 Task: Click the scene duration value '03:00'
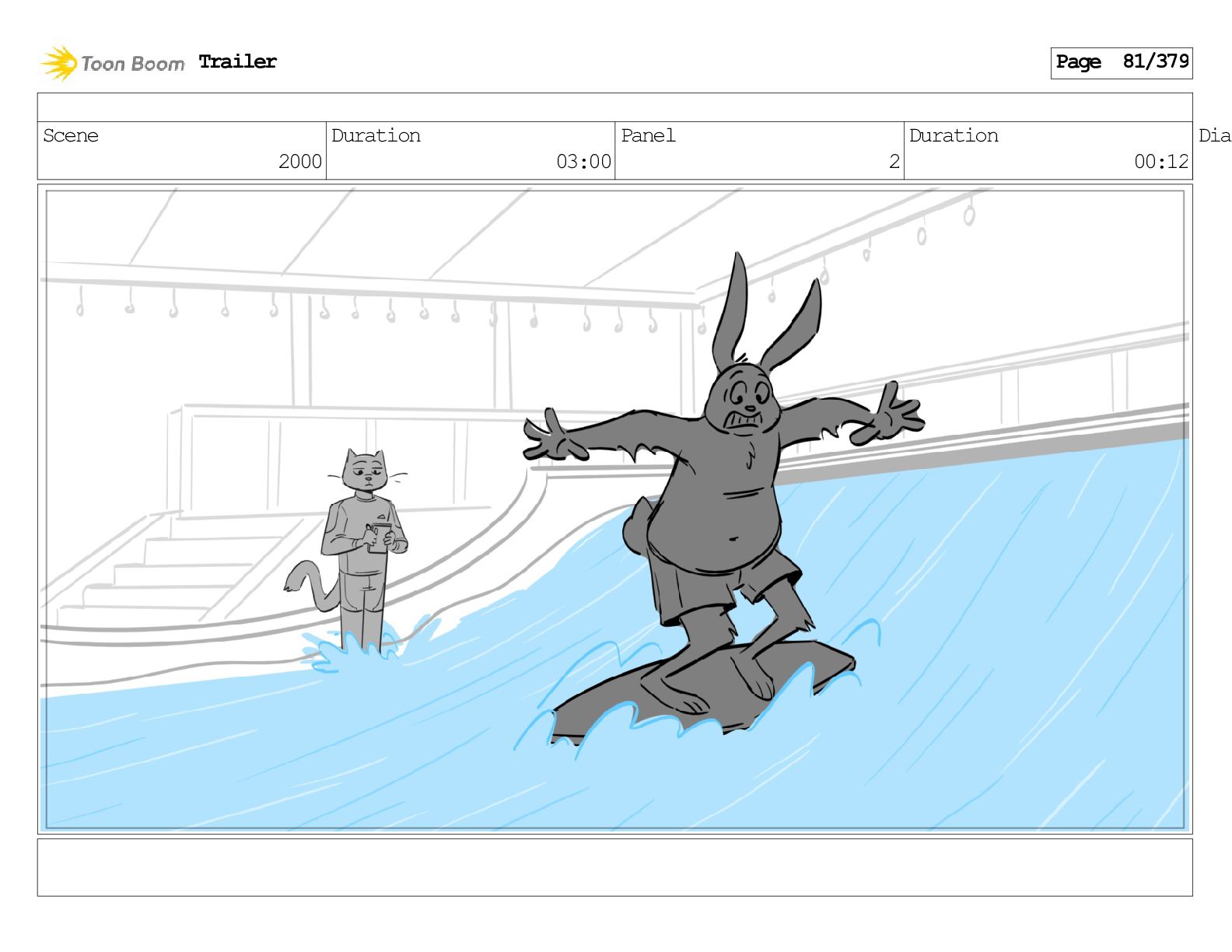click(x=584, y=162)
